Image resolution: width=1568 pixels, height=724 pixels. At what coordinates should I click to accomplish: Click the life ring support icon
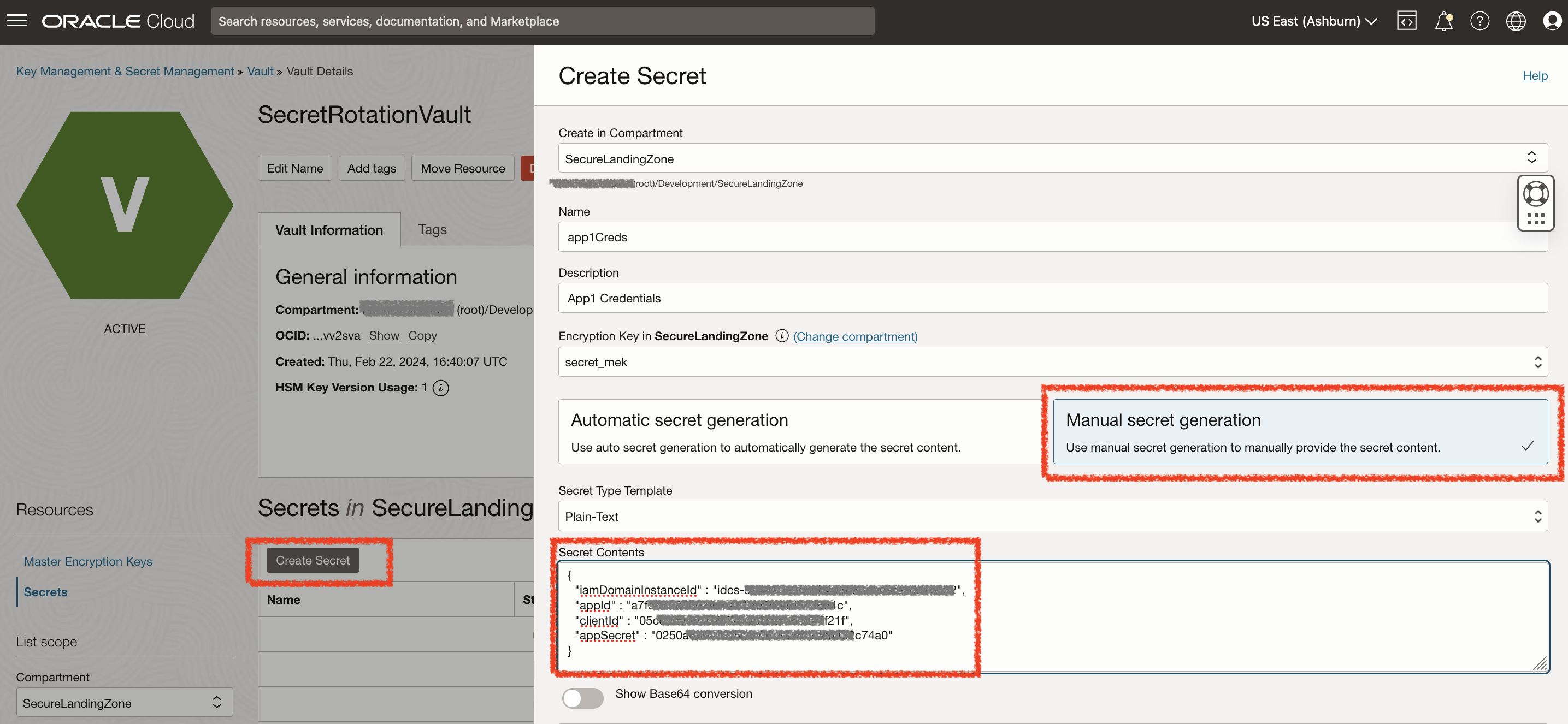(1535, 194)
